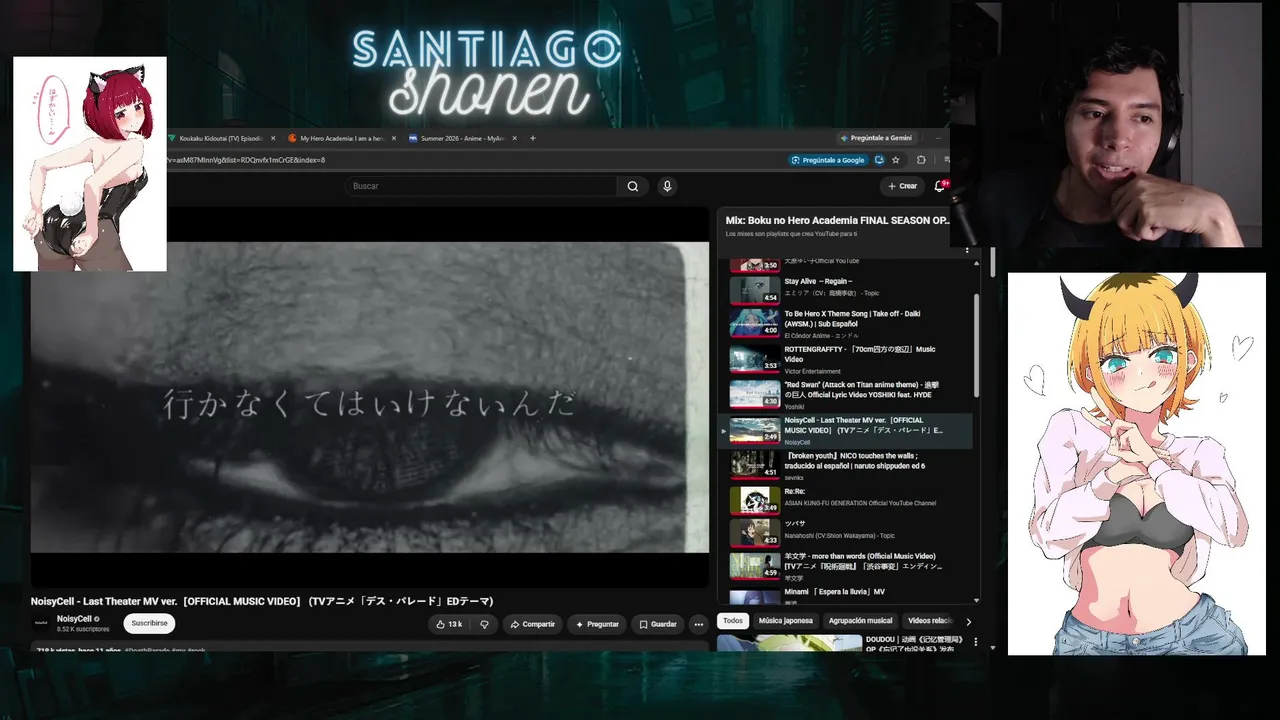The image size is (1280, 720).
Task: Select NoisyCell Last Theater in playlist
Action: pos(844,430)
